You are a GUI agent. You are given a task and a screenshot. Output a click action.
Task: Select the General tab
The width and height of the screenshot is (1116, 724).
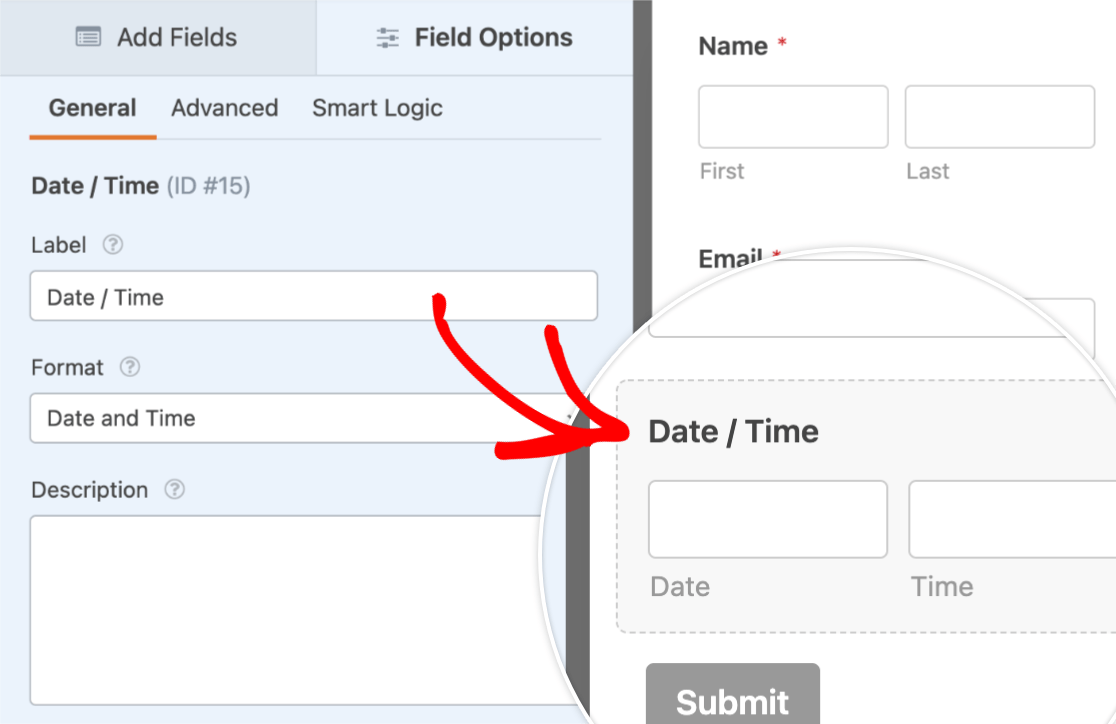(92, 108)
